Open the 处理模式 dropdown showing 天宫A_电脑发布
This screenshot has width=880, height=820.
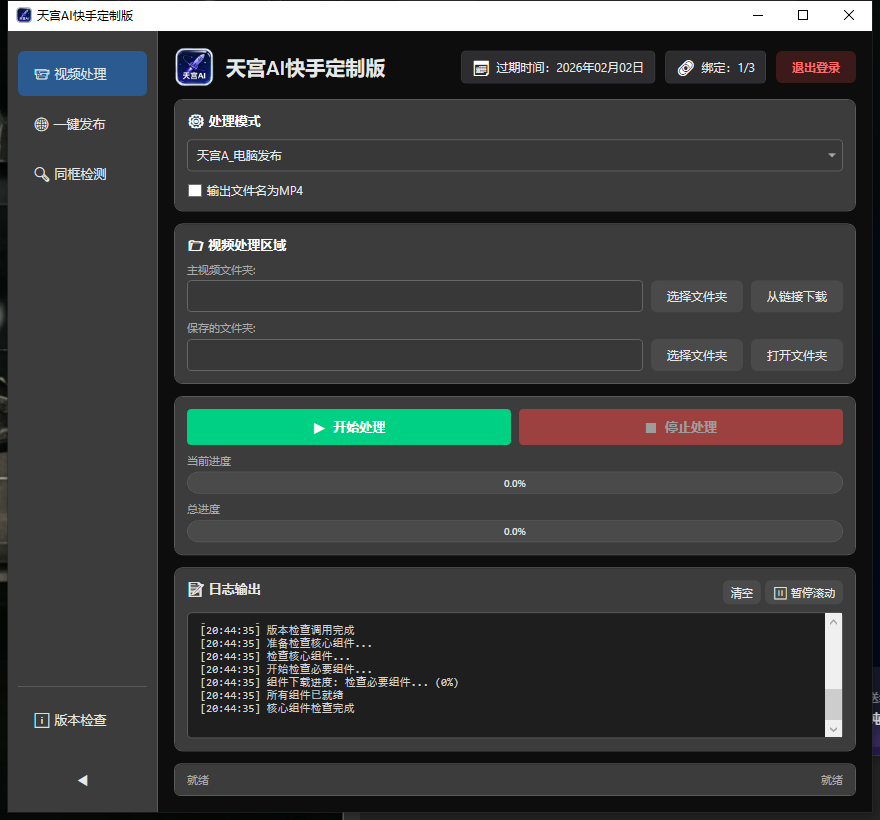[x=514, y=156]
